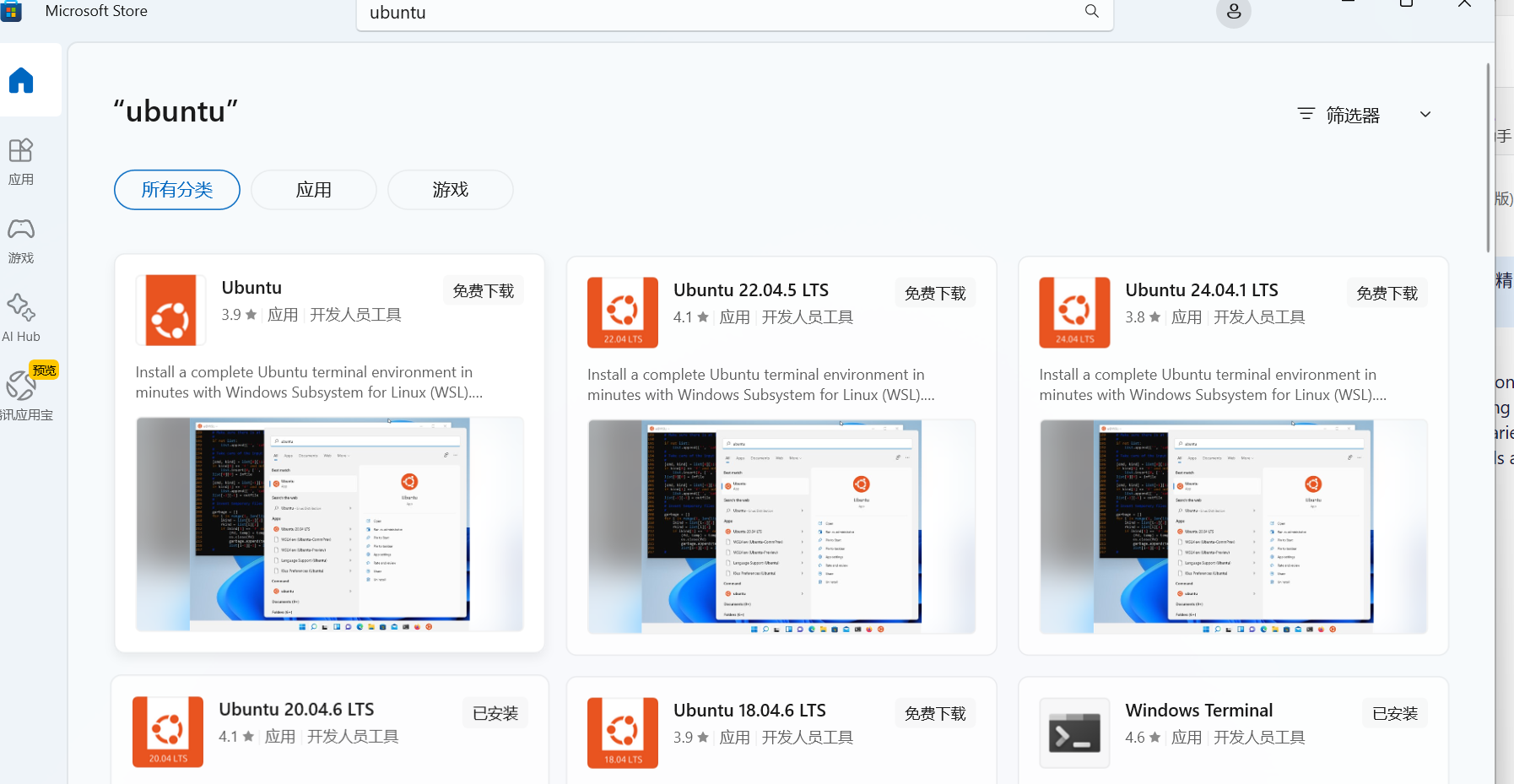Expand the 筛选器 dropdown chevron
The width and height of the screenshot is (1514, 784).
coord(1425,115)
